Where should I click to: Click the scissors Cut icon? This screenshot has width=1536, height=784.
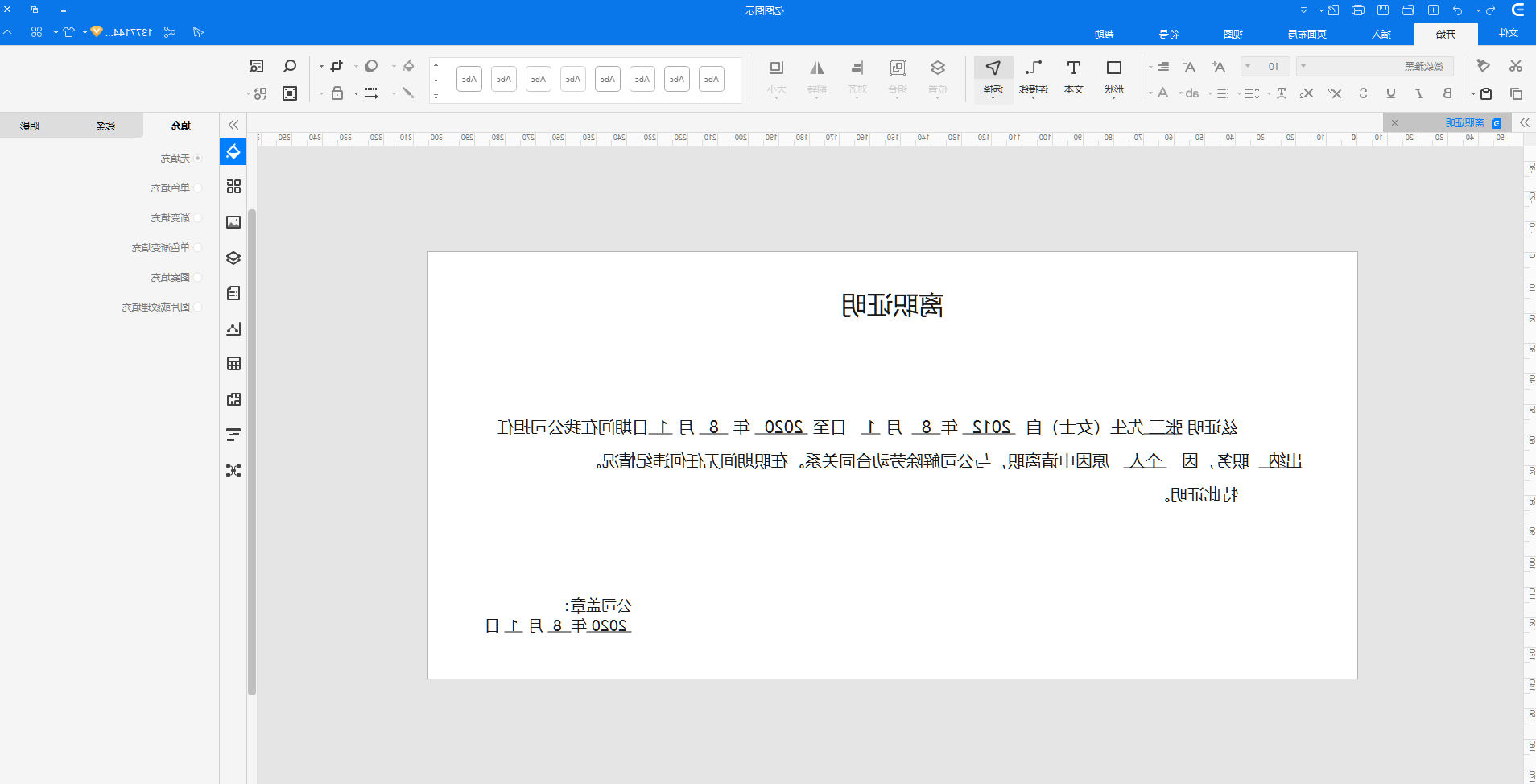[x=1516, y=66]
